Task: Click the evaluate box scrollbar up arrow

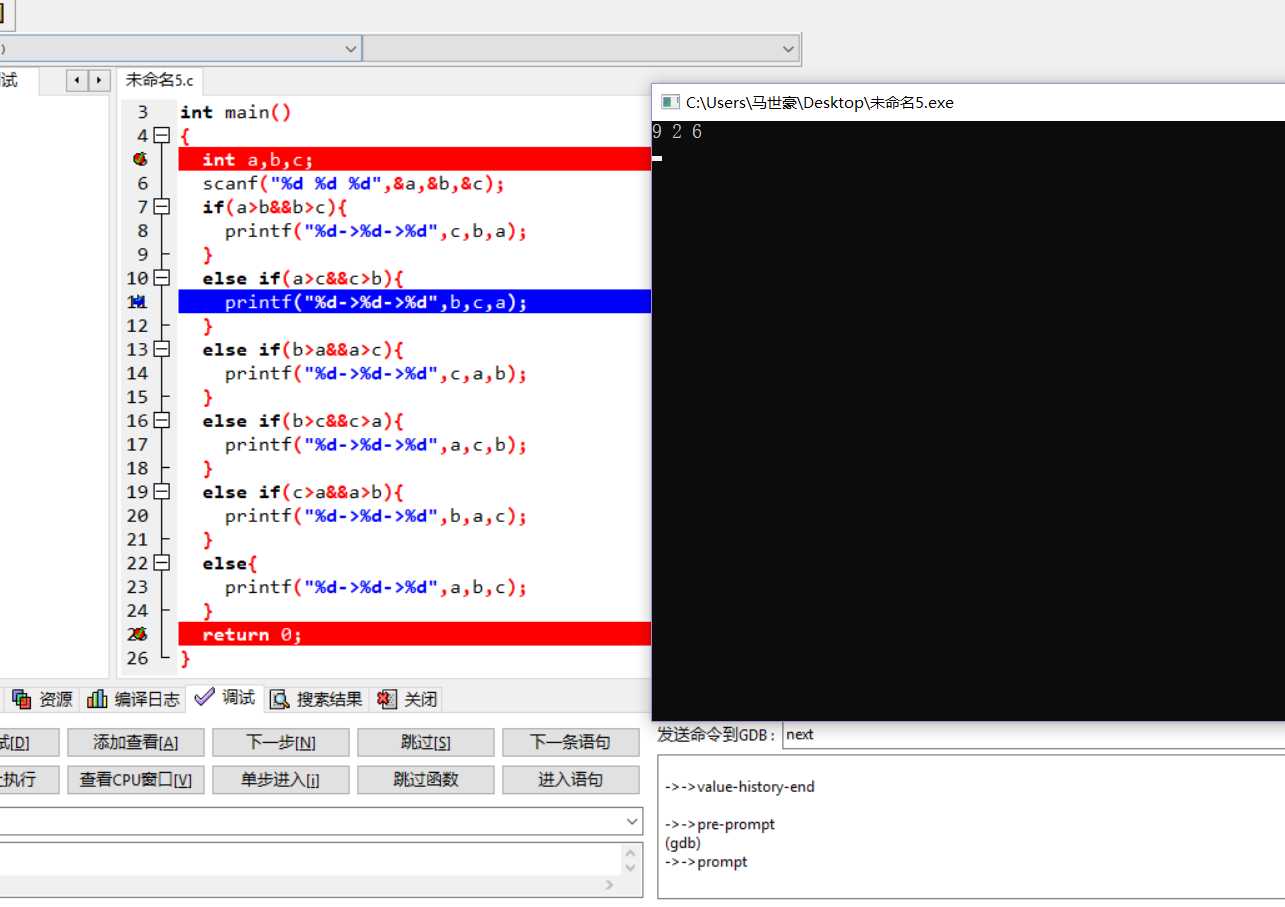Action: pos(630,853)
